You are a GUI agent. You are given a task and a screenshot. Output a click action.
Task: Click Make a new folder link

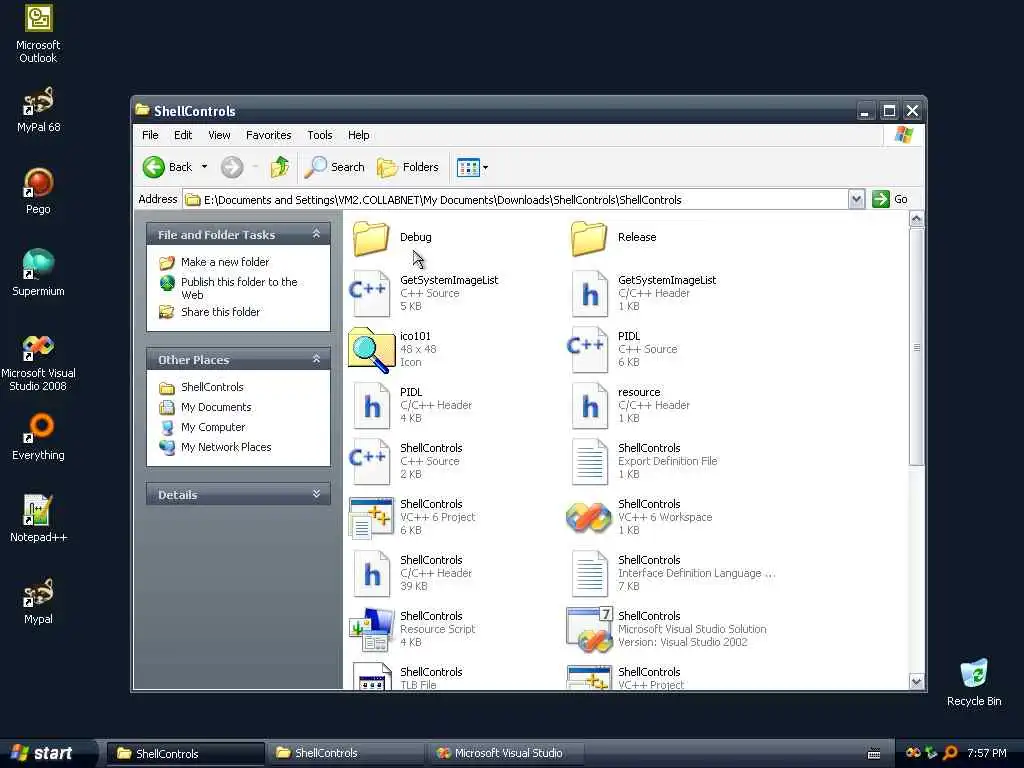(225, 262)
